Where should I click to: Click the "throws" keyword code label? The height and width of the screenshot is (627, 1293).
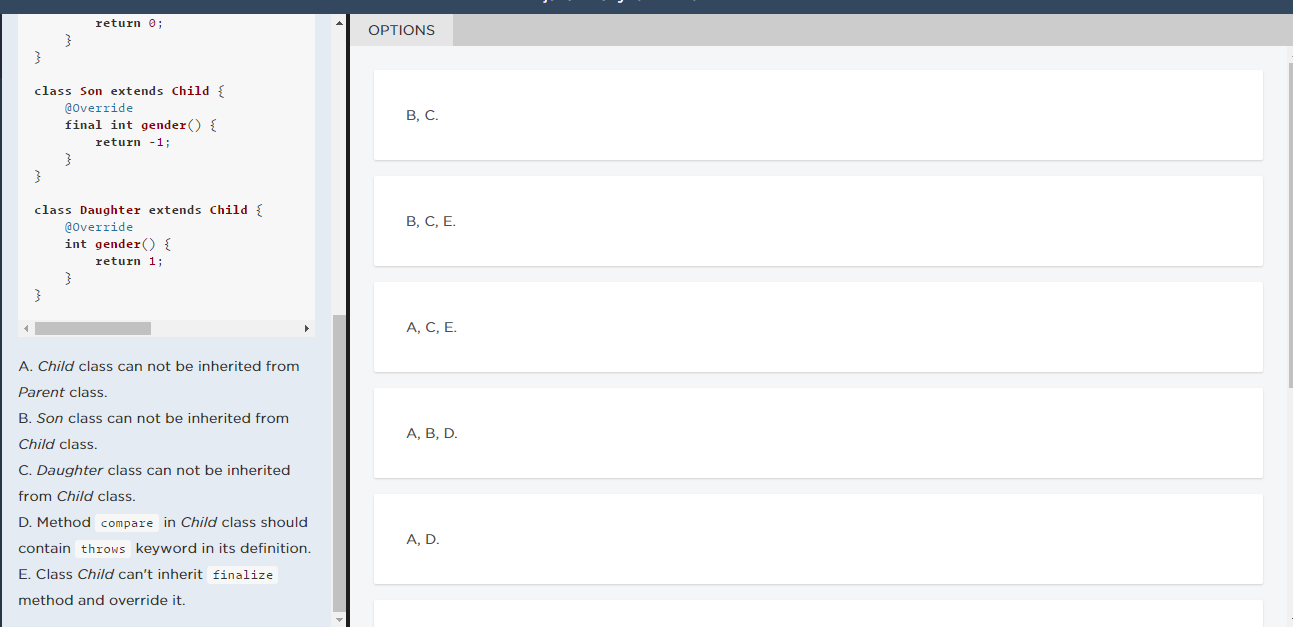103,549
